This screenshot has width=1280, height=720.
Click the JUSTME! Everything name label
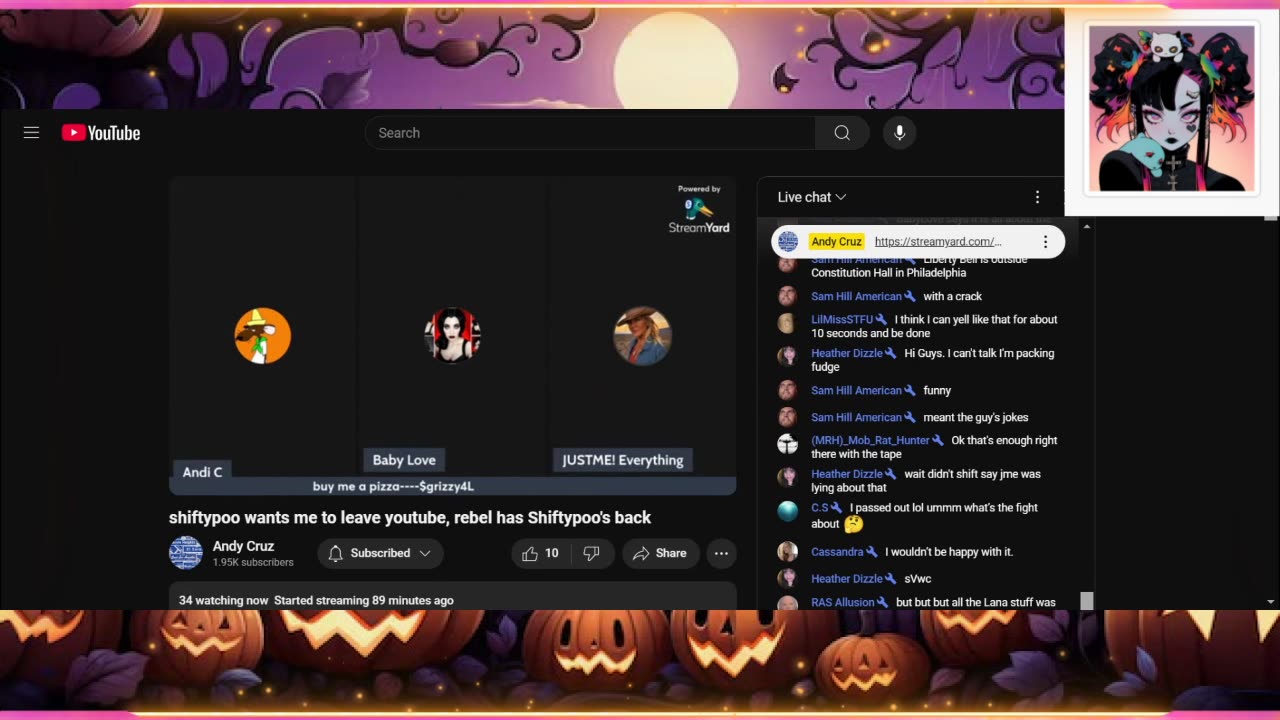[623, 460]
